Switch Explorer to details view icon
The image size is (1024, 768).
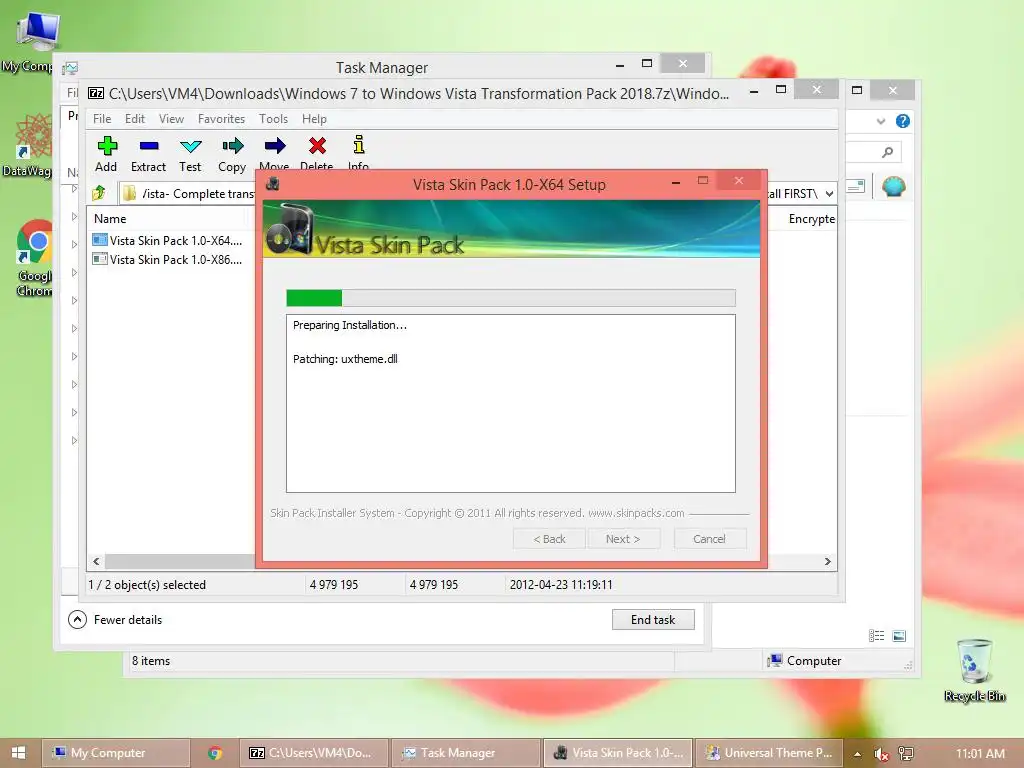pyautogui.click(x=876, y=635)
